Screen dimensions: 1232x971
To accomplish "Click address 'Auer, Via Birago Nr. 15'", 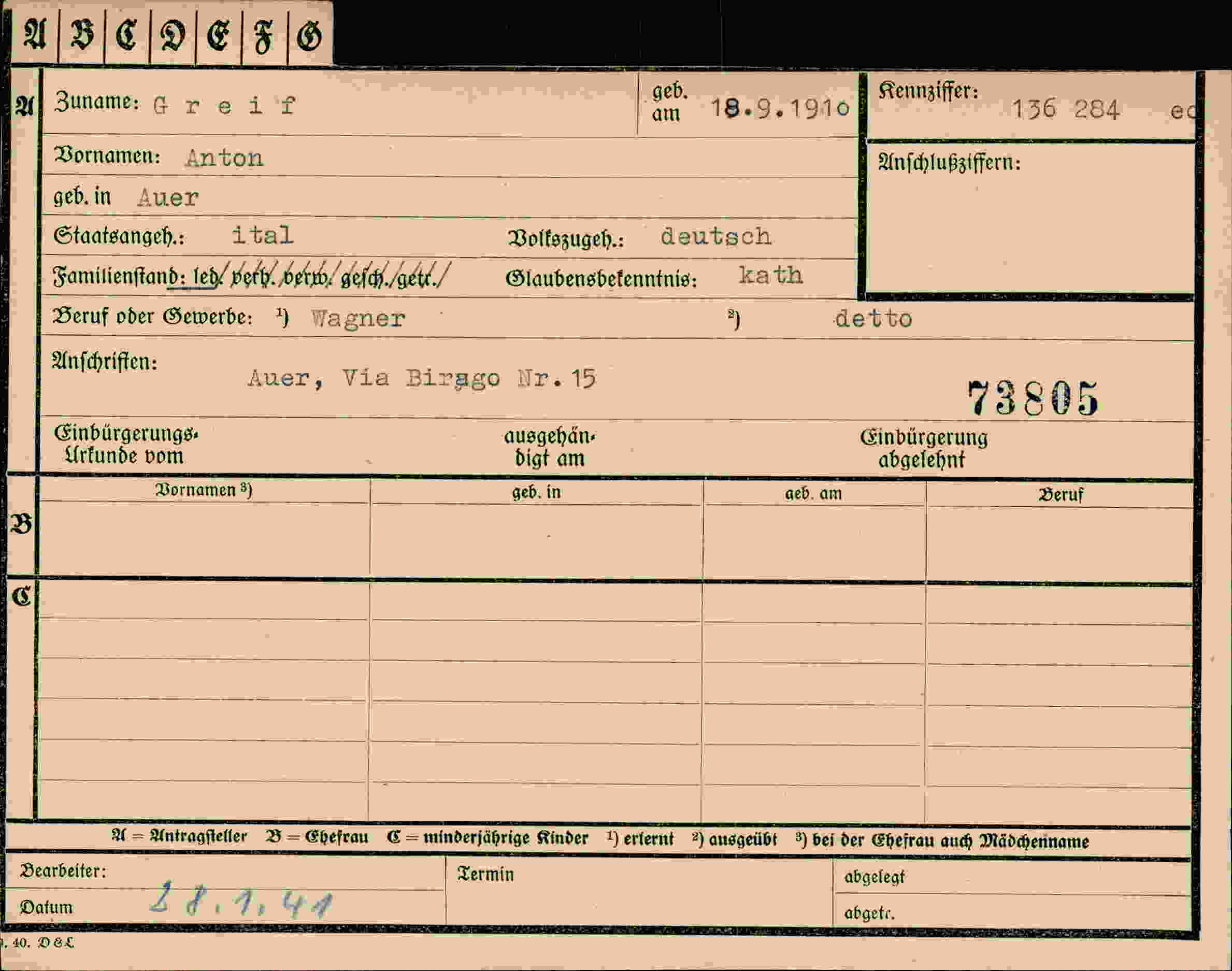I will pos(422,379).
